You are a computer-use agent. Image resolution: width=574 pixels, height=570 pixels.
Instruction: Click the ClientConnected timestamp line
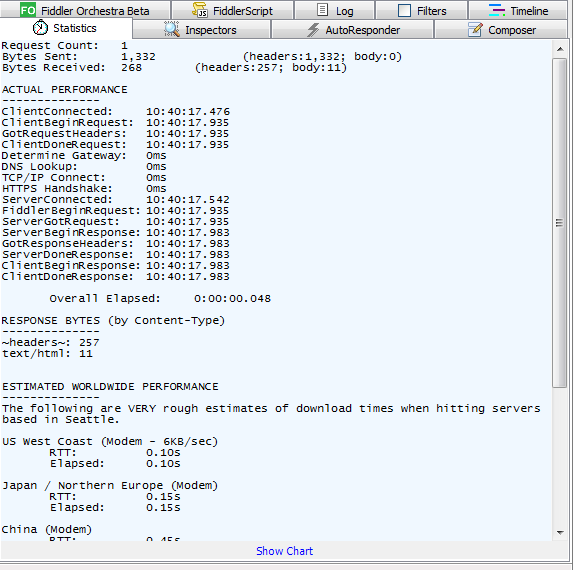click(116, 112)
